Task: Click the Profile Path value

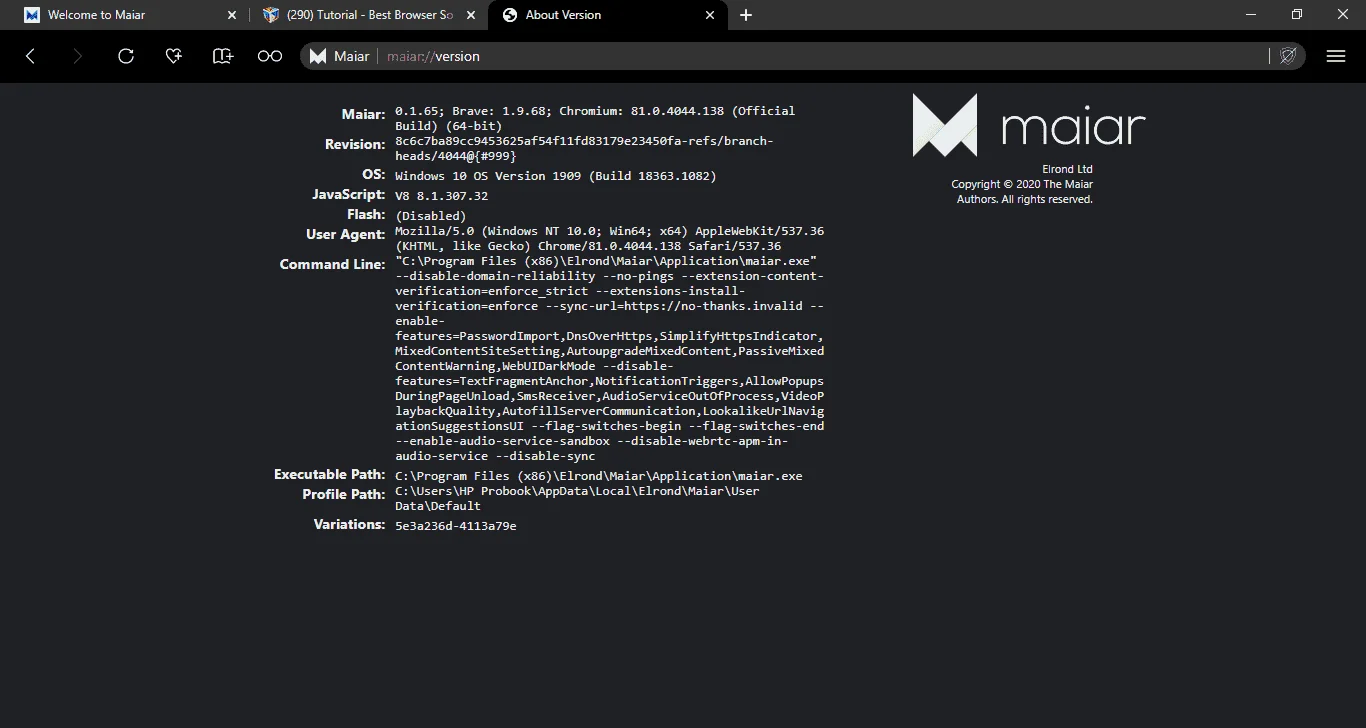Action: click(577, 498)
